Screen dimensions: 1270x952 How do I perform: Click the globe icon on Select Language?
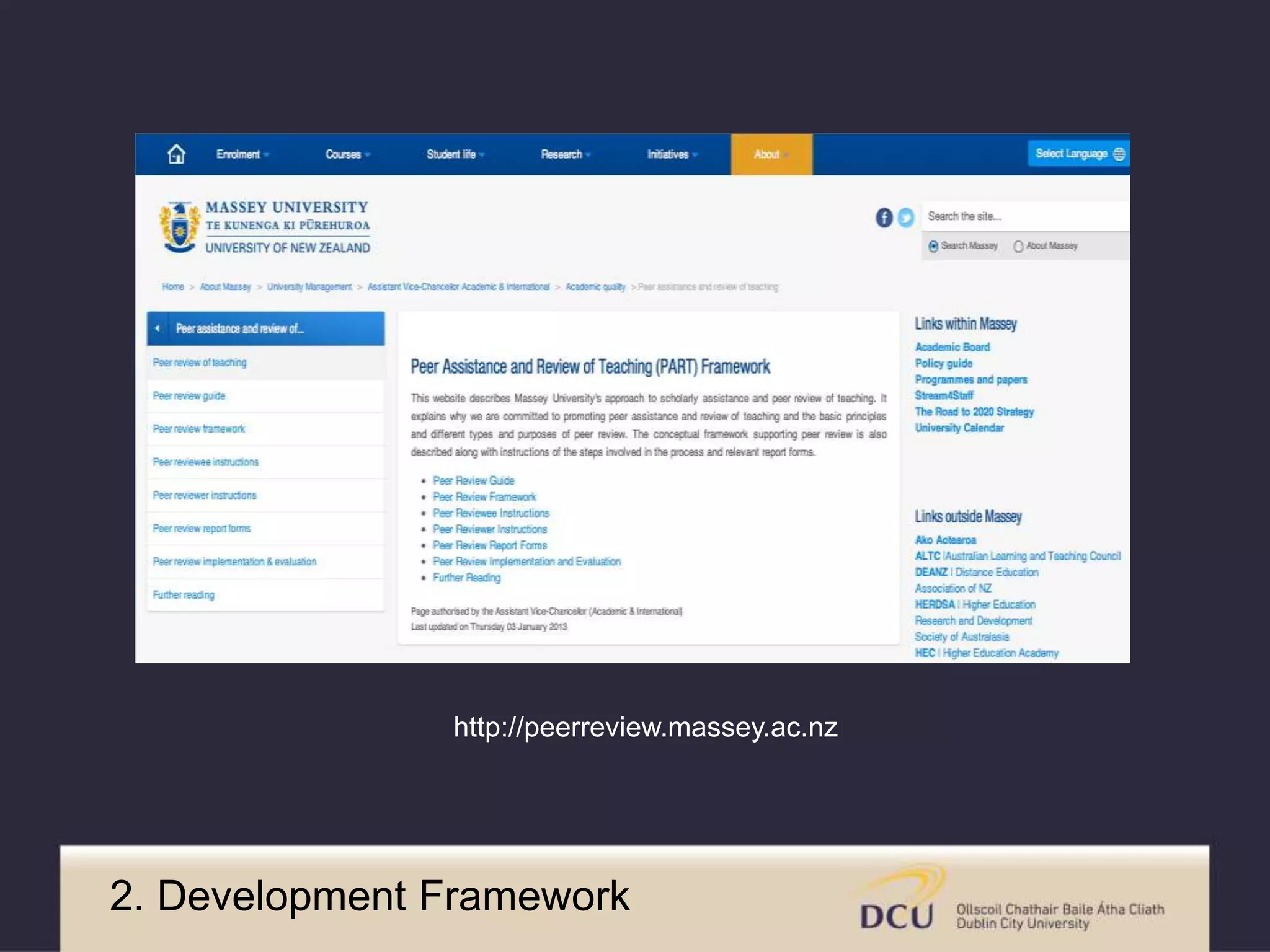1119,154
